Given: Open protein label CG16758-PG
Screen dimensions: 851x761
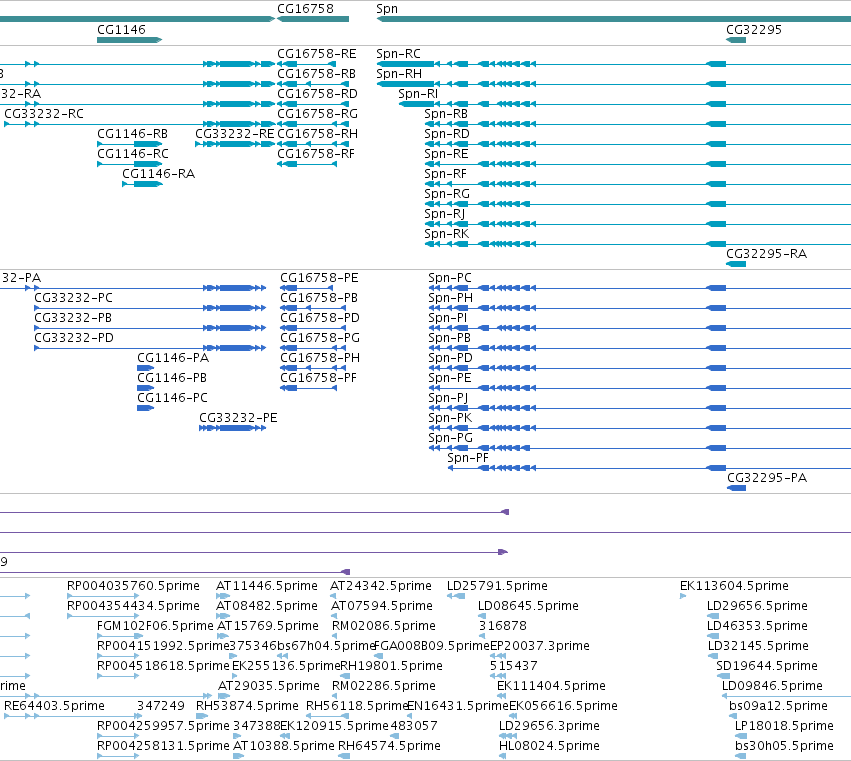Looking at the screenshot, I should (x=320, y=338).
